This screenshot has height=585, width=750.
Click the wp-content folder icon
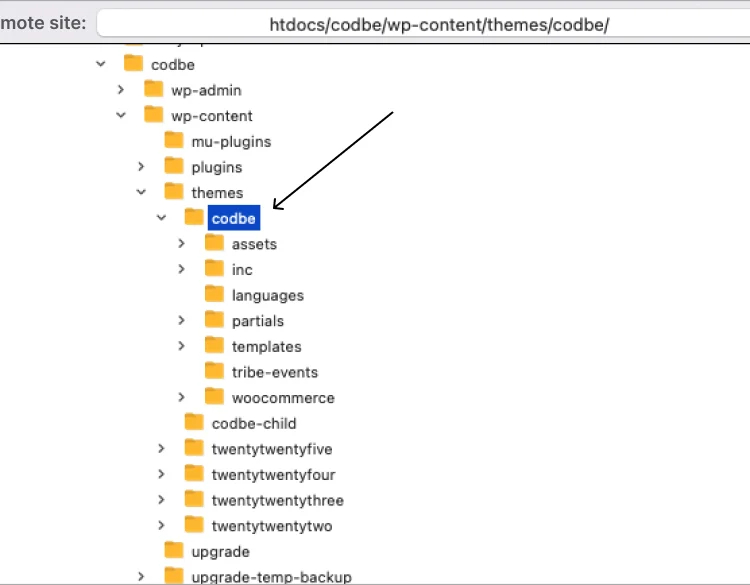click(x=154, y=114)
